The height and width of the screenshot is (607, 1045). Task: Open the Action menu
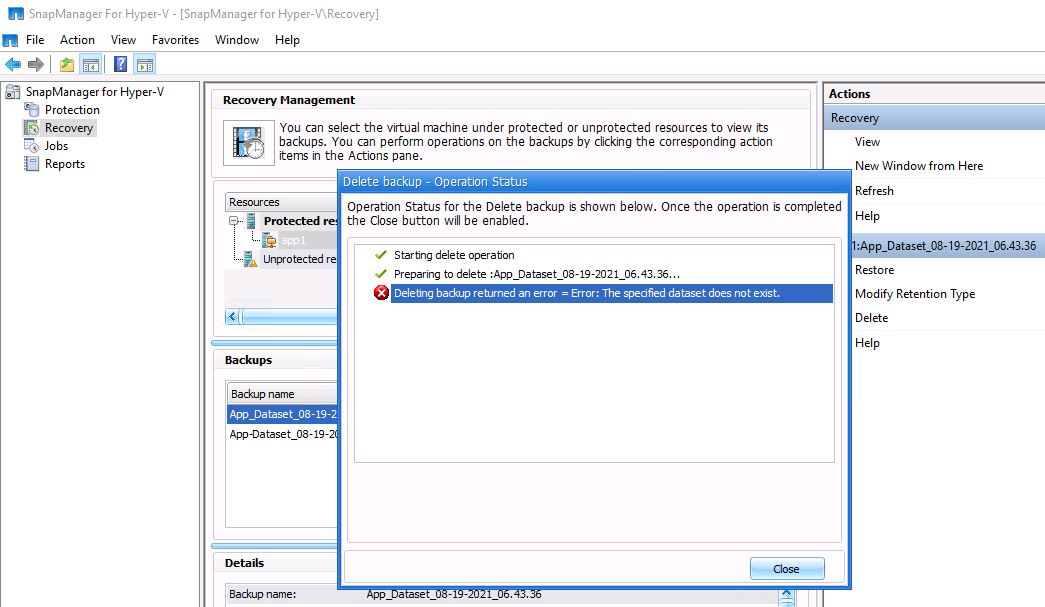[x=77, y=40]
